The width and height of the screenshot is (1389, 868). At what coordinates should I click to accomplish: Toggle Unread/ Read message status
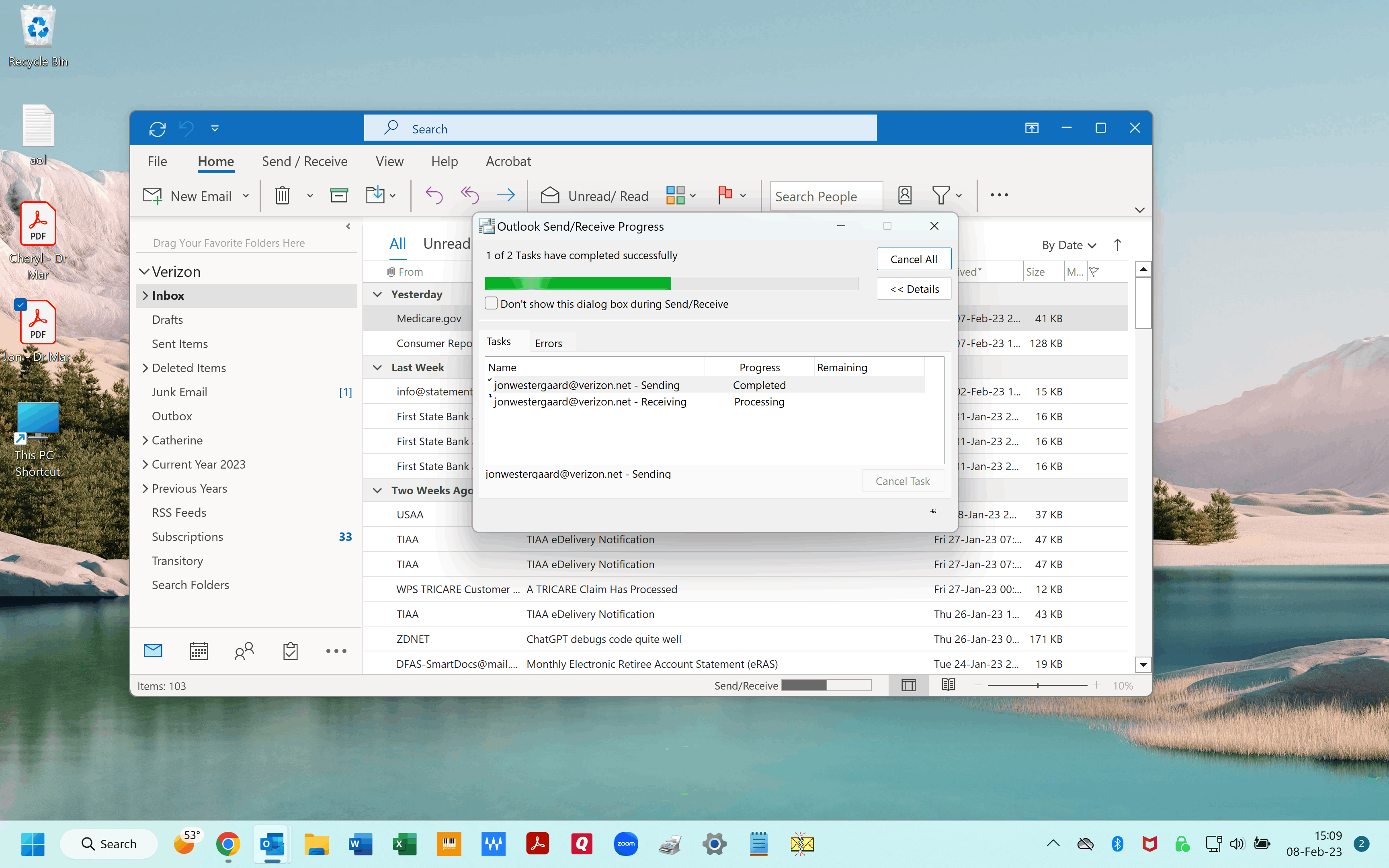(x=595, y=197)
